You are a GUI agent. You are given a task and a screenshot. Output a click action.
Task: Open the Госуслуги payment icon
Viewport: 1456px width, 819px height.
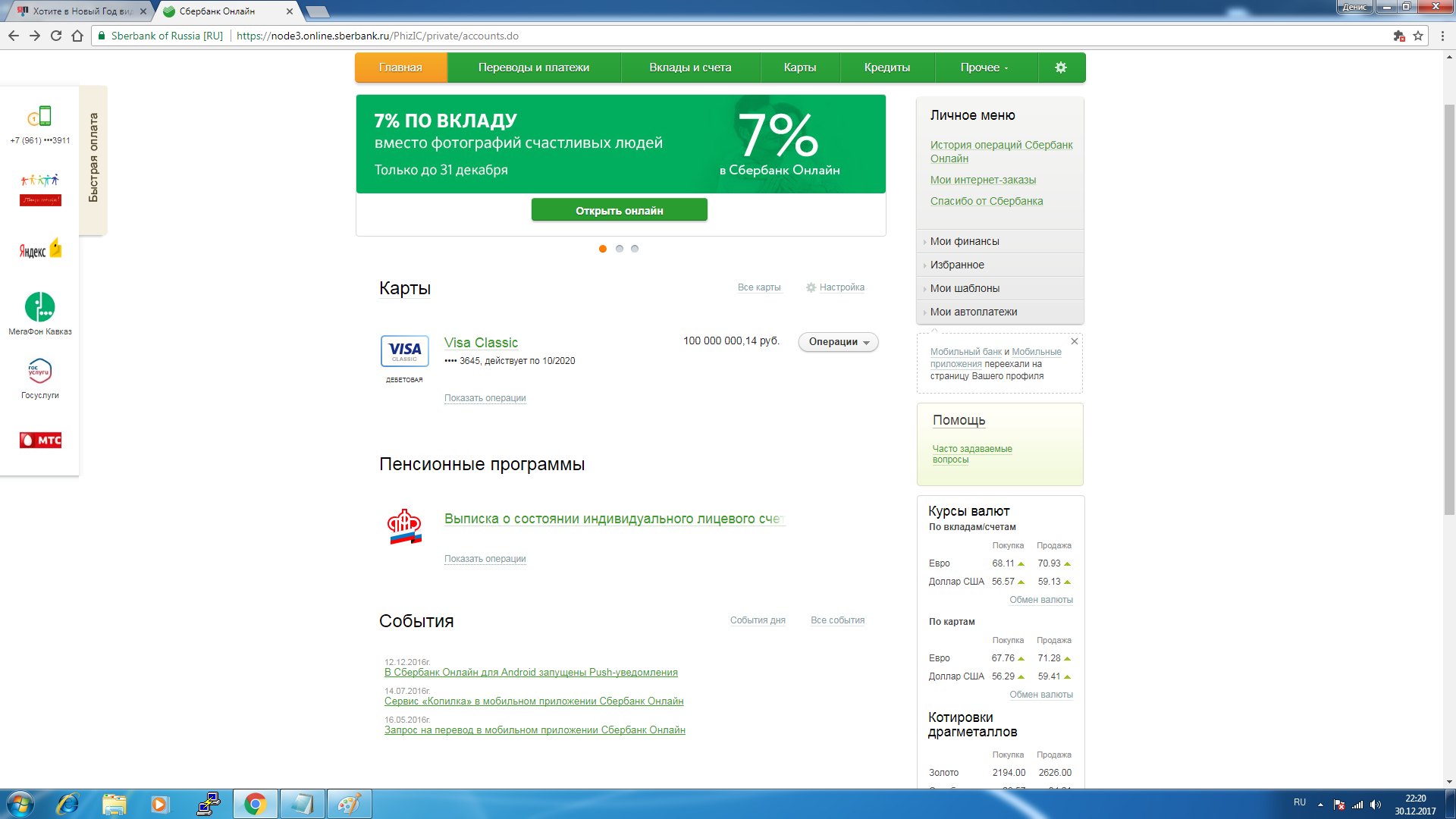[x=39, y=371]
